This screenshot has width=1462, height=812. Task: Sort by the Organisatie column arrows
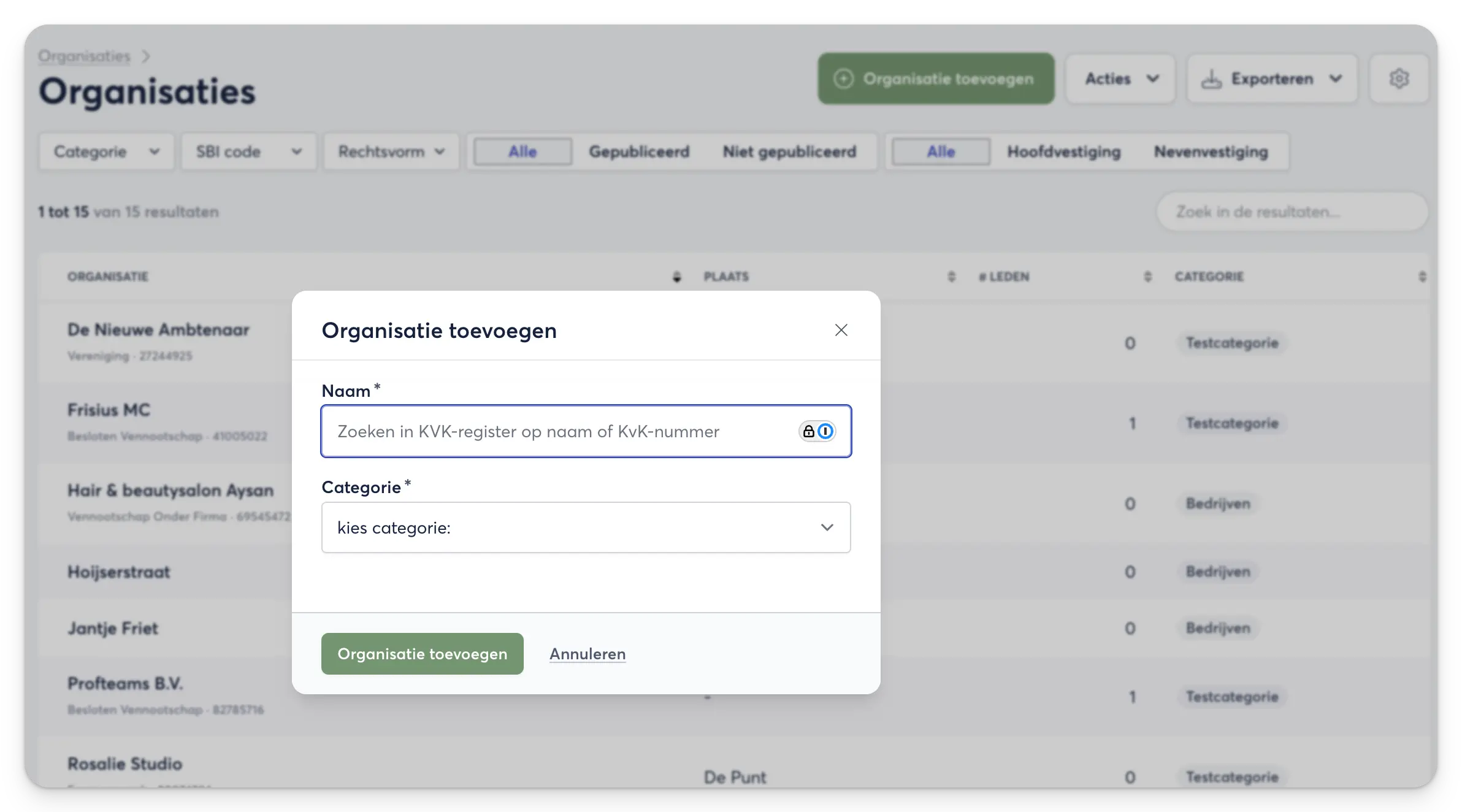tap(676, 277)
